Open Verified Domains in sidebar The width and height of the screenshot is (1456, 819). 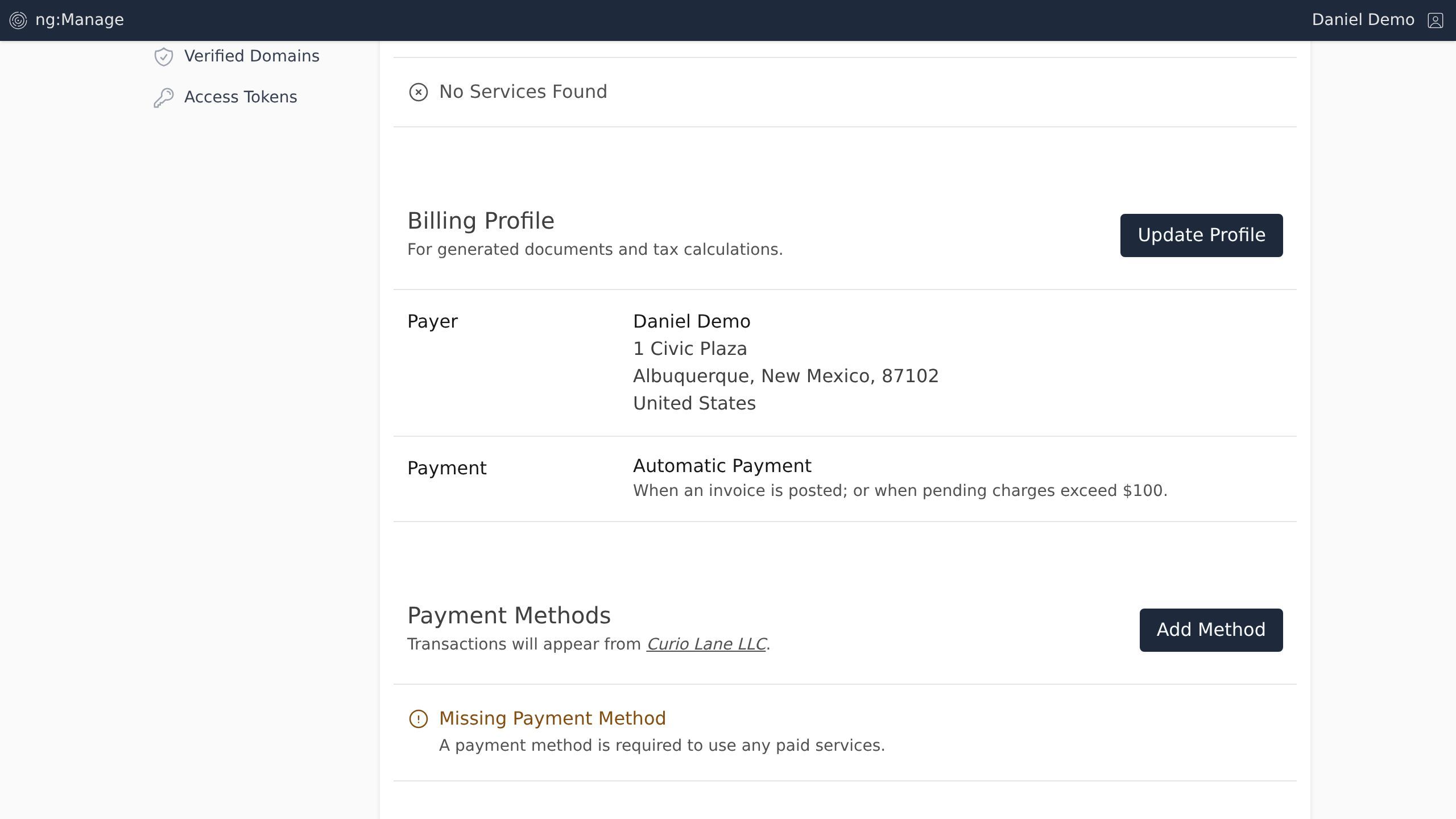[251, 56]
